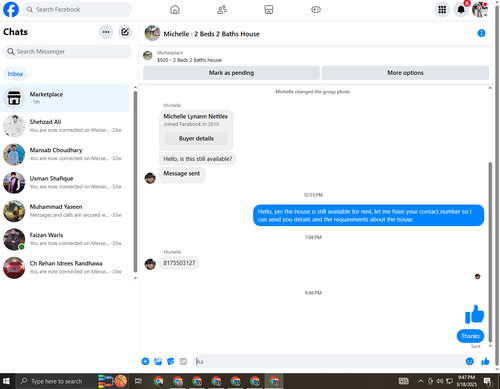This screenshot has height=389, width=500.
Task: Open Buyer details button
Action: [196, 138]
